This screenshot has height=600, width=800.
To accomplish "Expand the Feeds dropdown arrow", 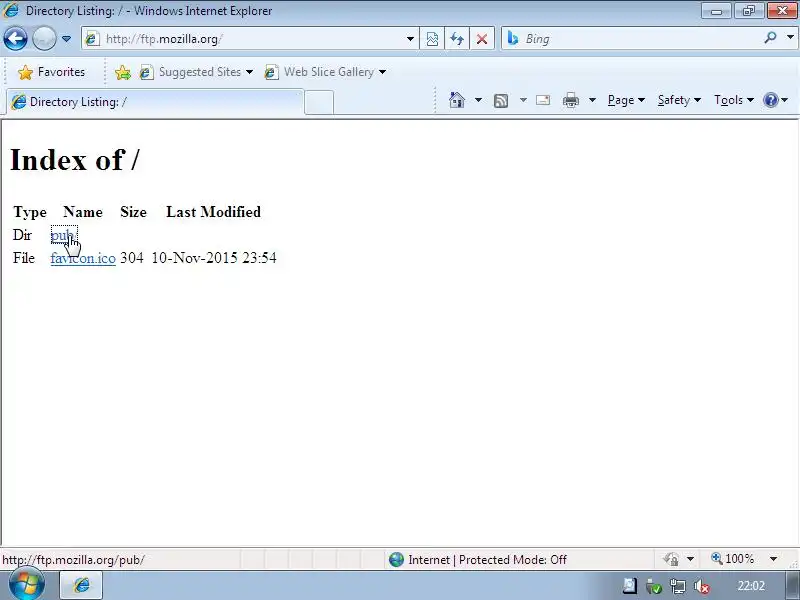I will click(523, 100).
